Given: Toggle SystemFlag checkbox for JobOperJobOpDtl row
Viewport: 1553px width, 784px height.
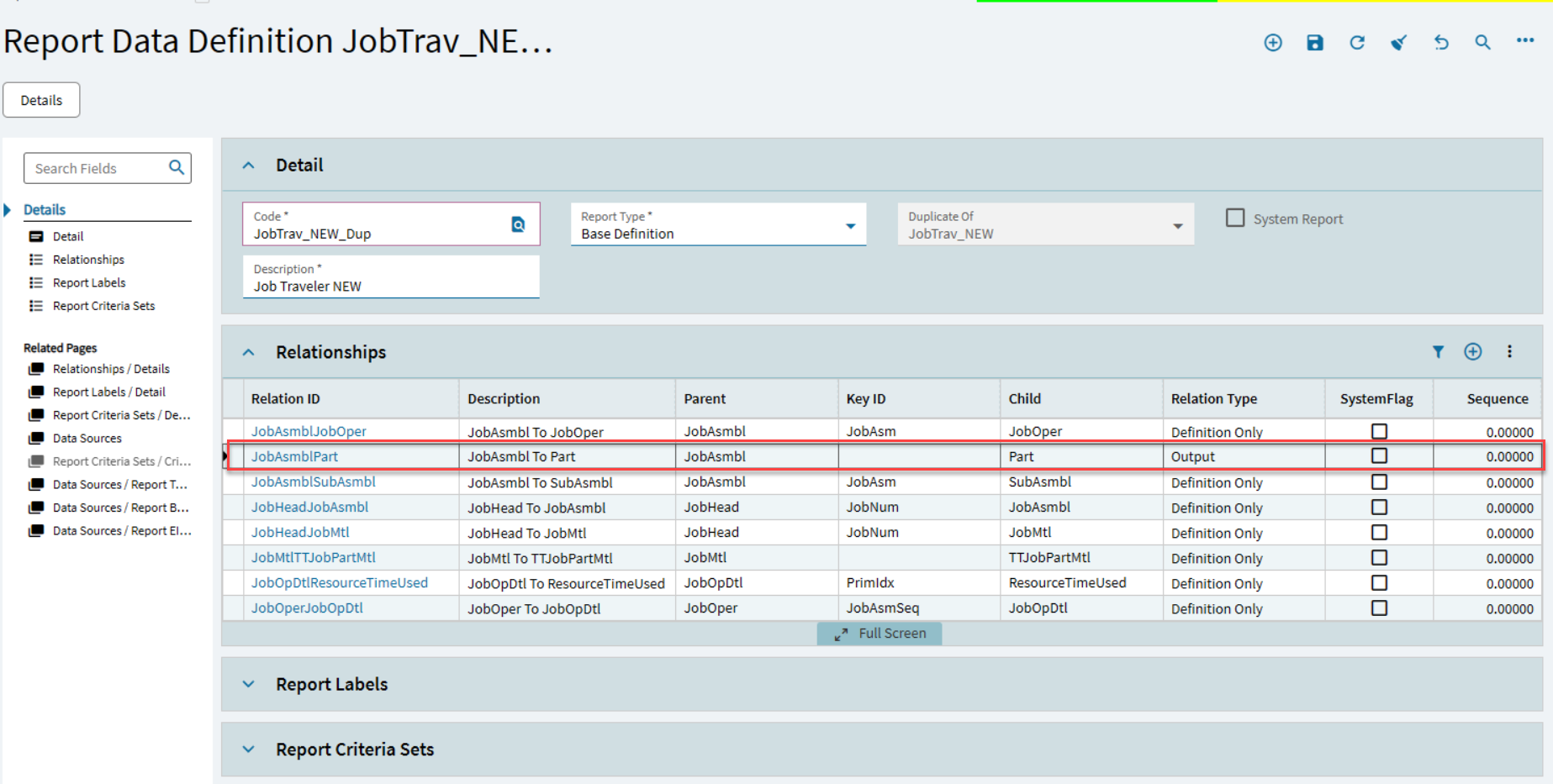Looking at the screenshot, I should pyautogui.click(x=1379, y=608).
